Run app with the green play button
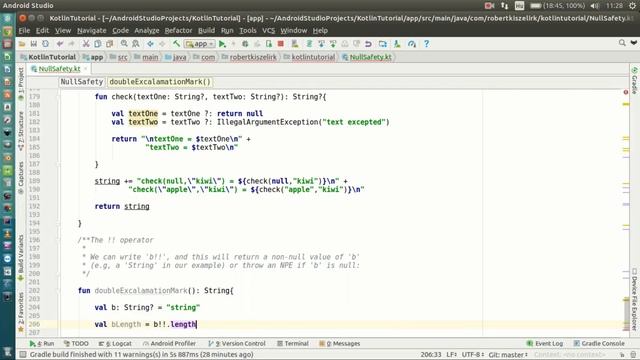 222,44
